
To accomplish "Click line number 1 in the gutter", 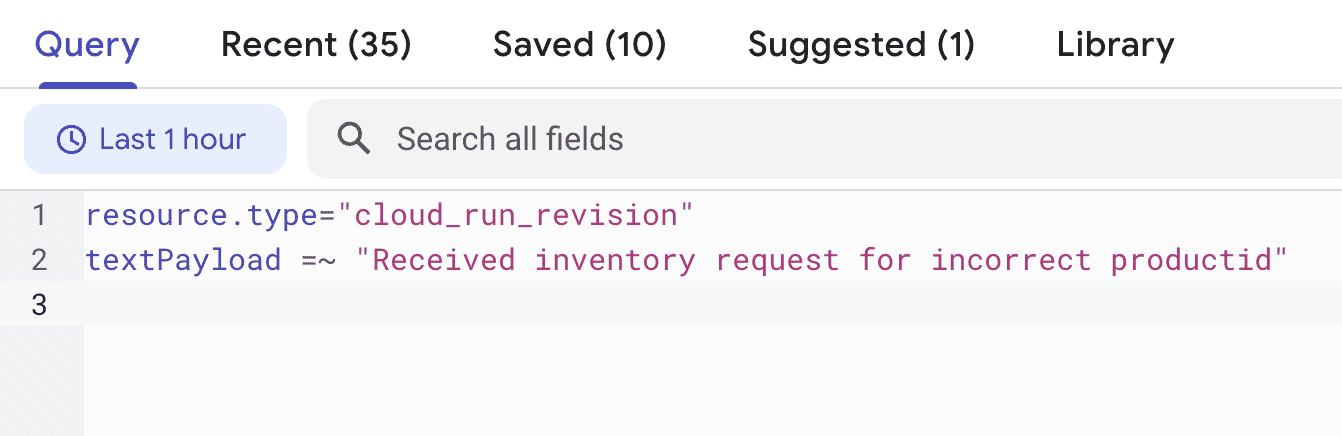I will [x=39, y=215].
